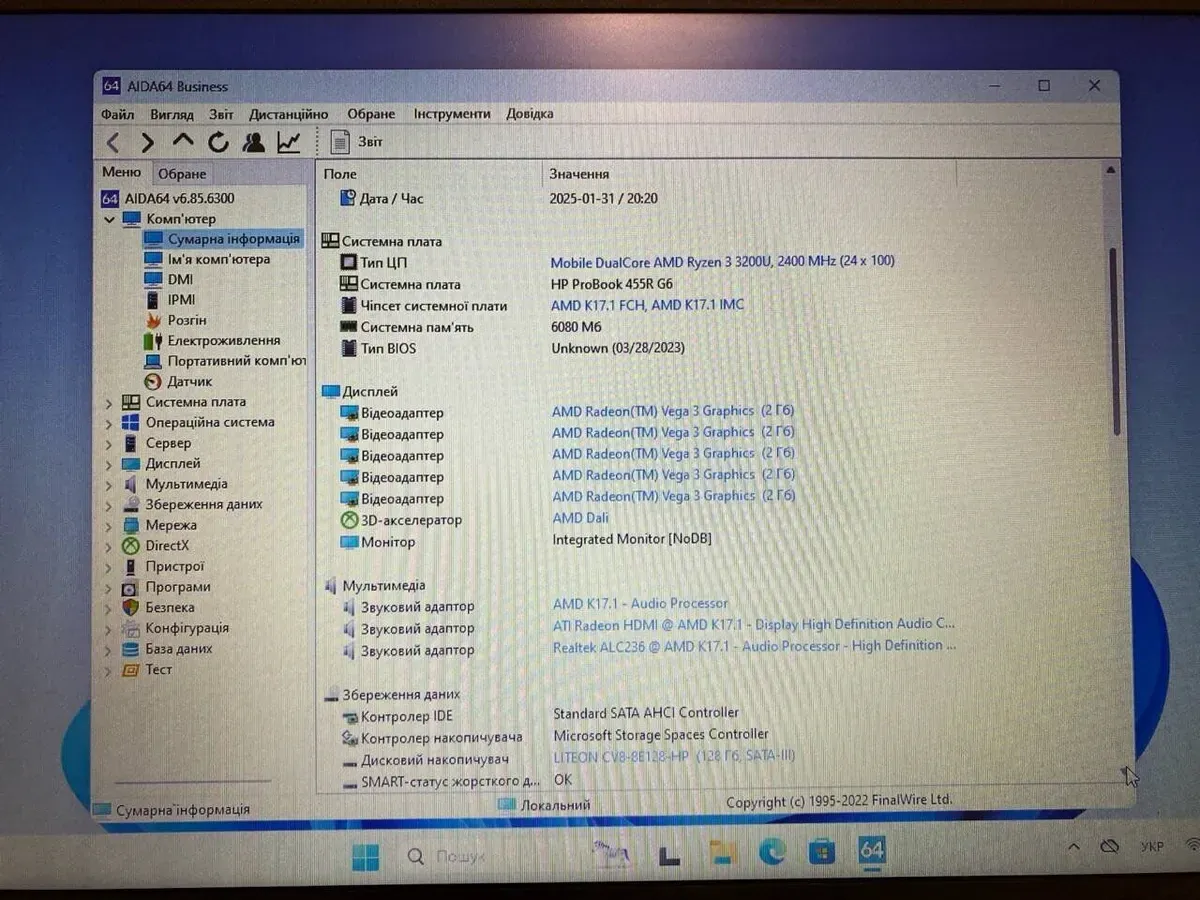Screen dimensions: 1200x900
Task: Open the user management toolbar icon
Action: (253, 143)
